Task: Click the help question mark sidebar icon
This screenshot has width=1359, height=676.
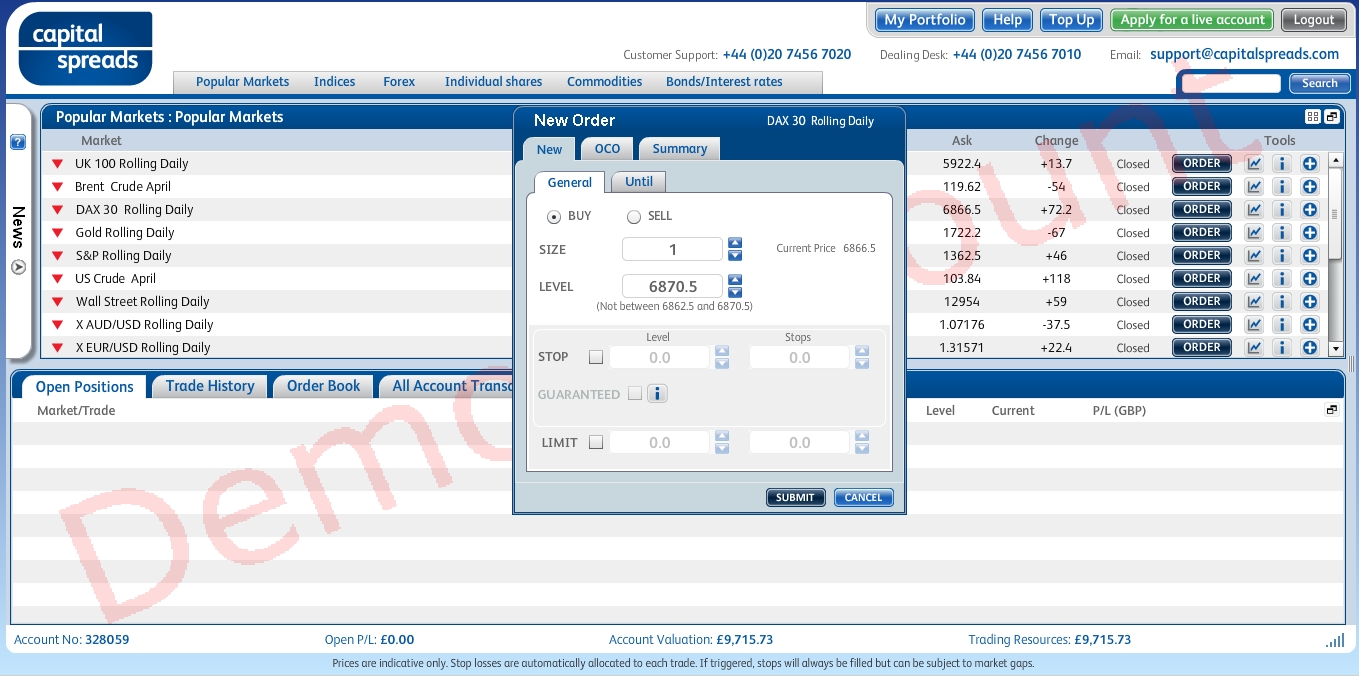Action: pos(18,143)
